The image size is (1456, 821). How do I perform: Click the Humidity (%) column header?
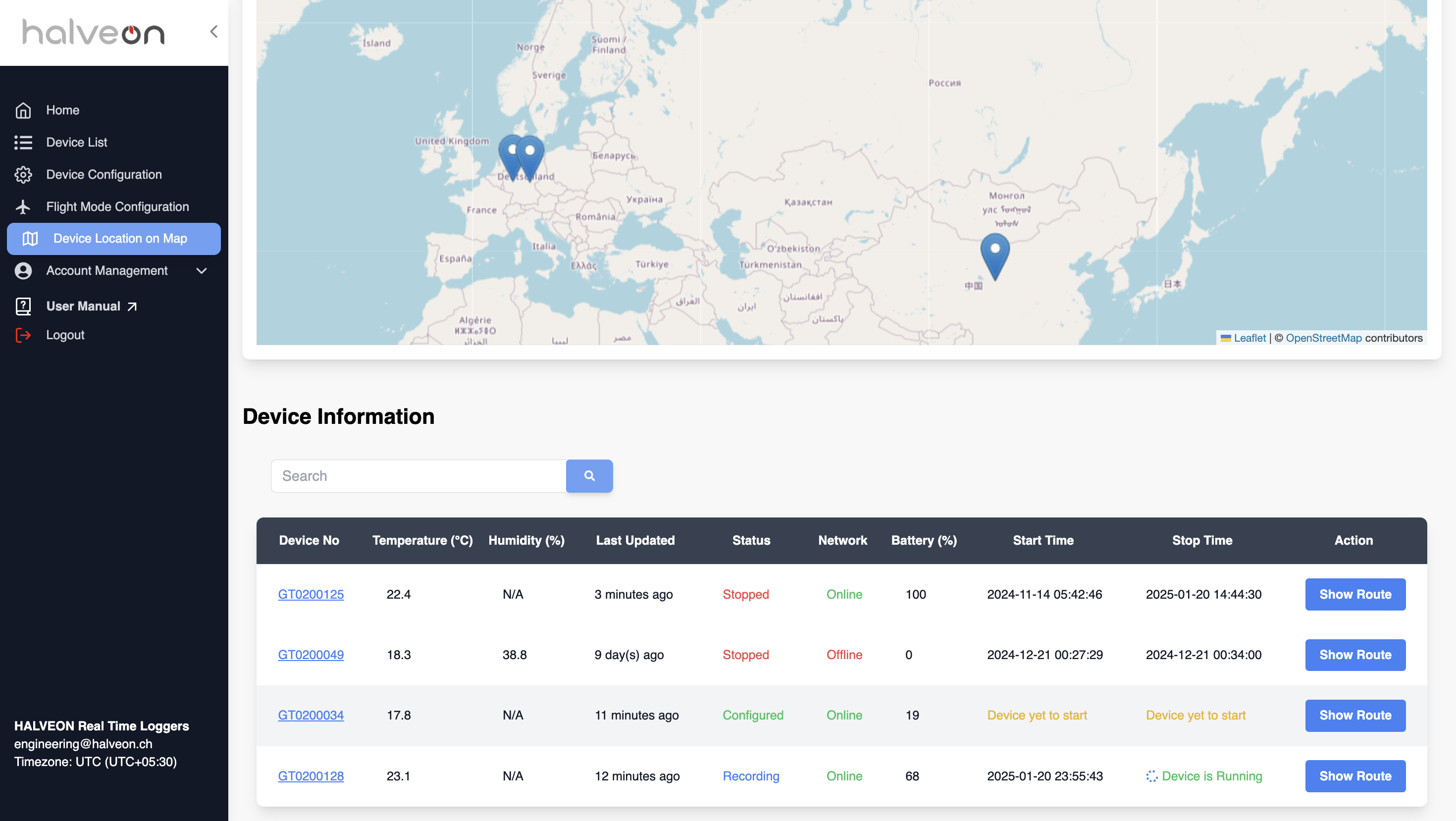pos(526,541)
